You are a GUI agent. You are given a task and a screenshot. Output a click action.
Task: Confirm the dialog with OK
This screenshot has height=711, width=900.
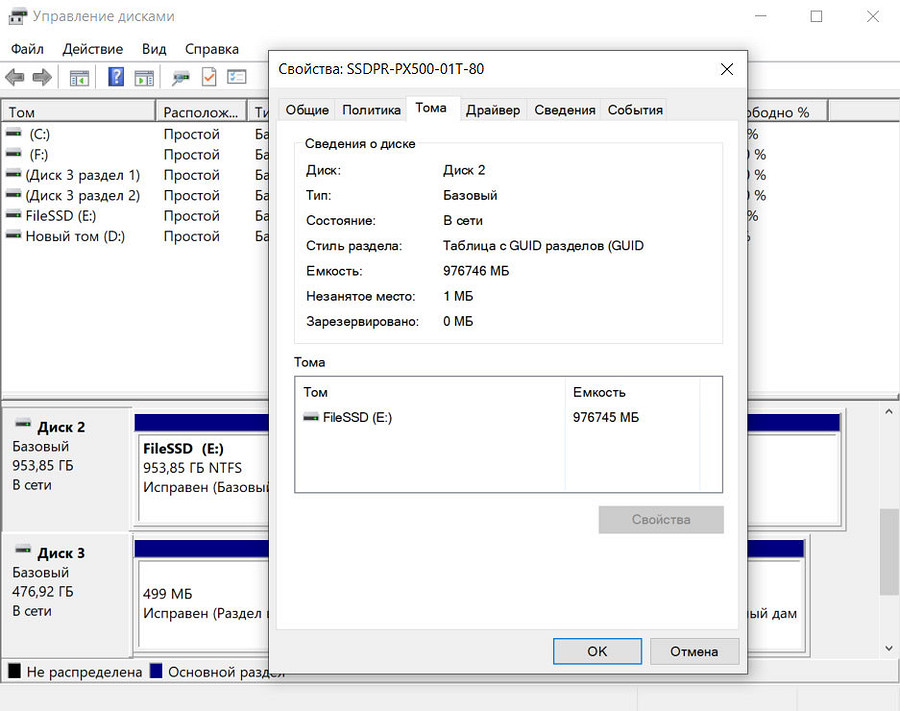click(597, 651)
